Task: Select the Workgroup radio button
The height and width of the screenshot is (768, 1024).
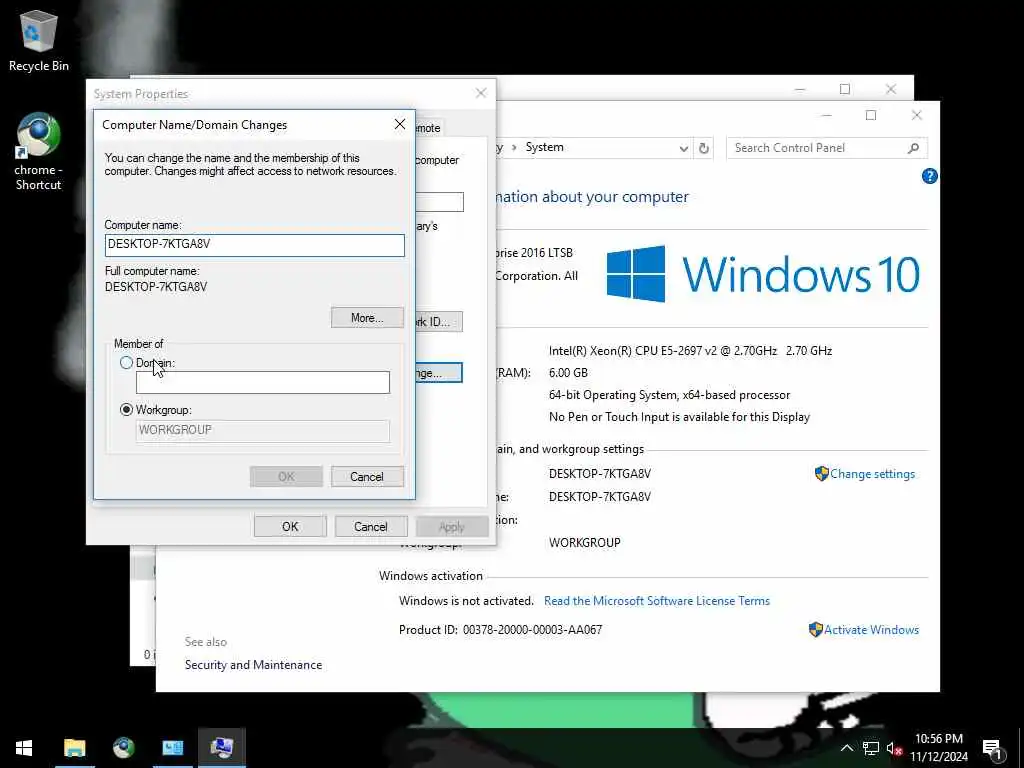Action: pyautogui.click(x=126, y=409)
